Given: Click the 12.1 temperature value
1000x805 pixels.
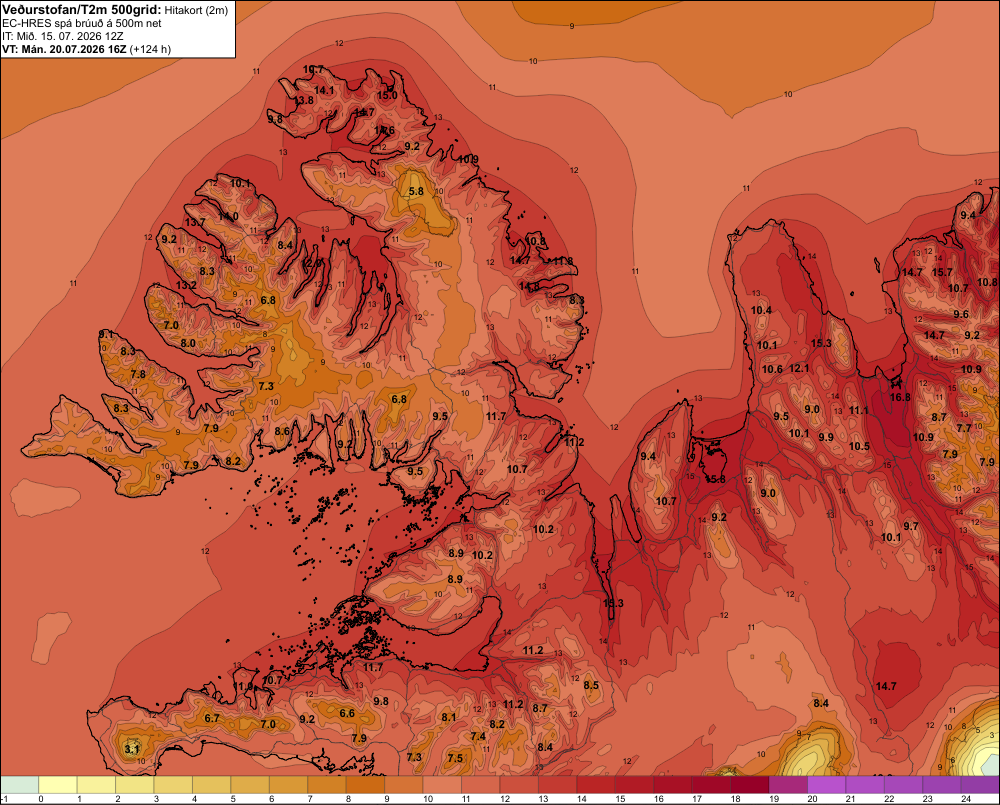Looking at the screenshot, I should tap(799, 369).
